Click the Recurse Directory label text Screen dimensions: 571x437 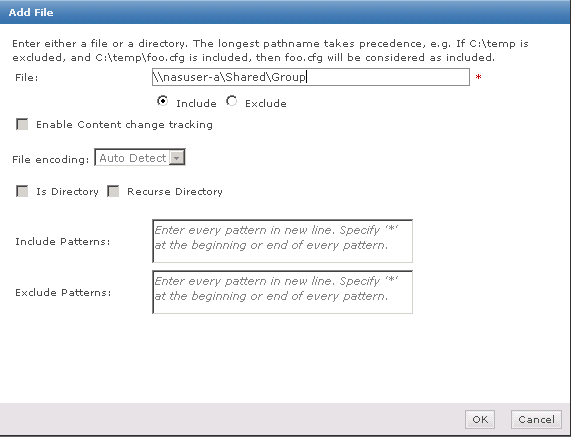click(175, 192)
